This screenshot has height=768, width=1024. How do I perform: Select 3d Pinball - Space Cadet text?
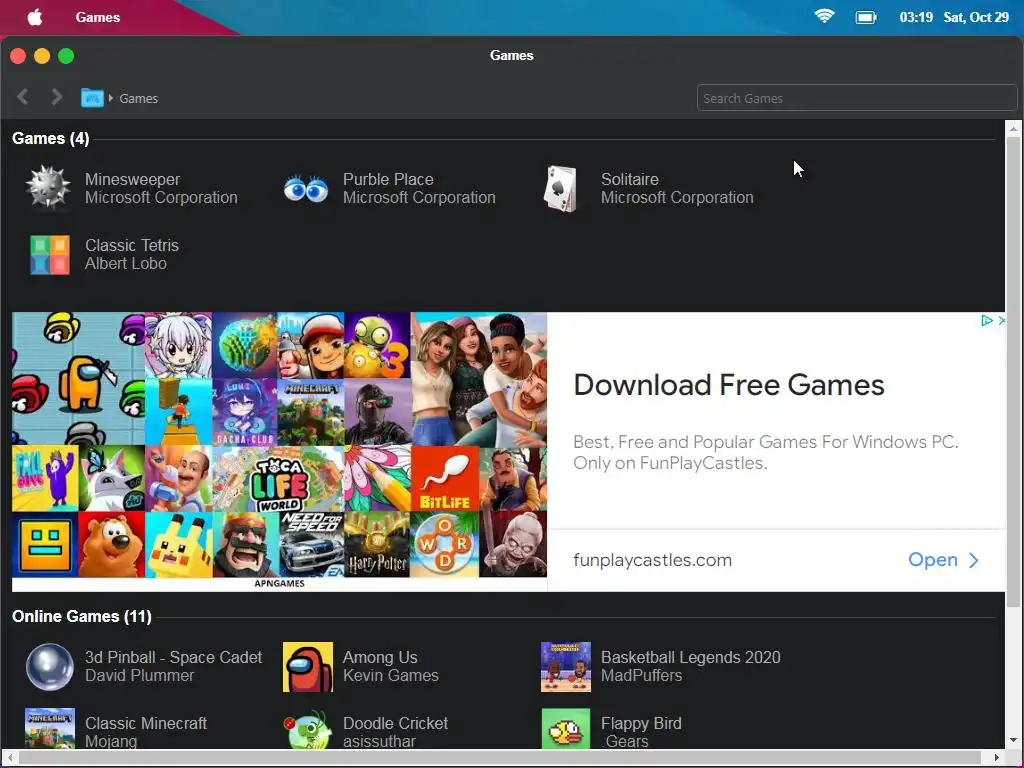tap(174, 657)
